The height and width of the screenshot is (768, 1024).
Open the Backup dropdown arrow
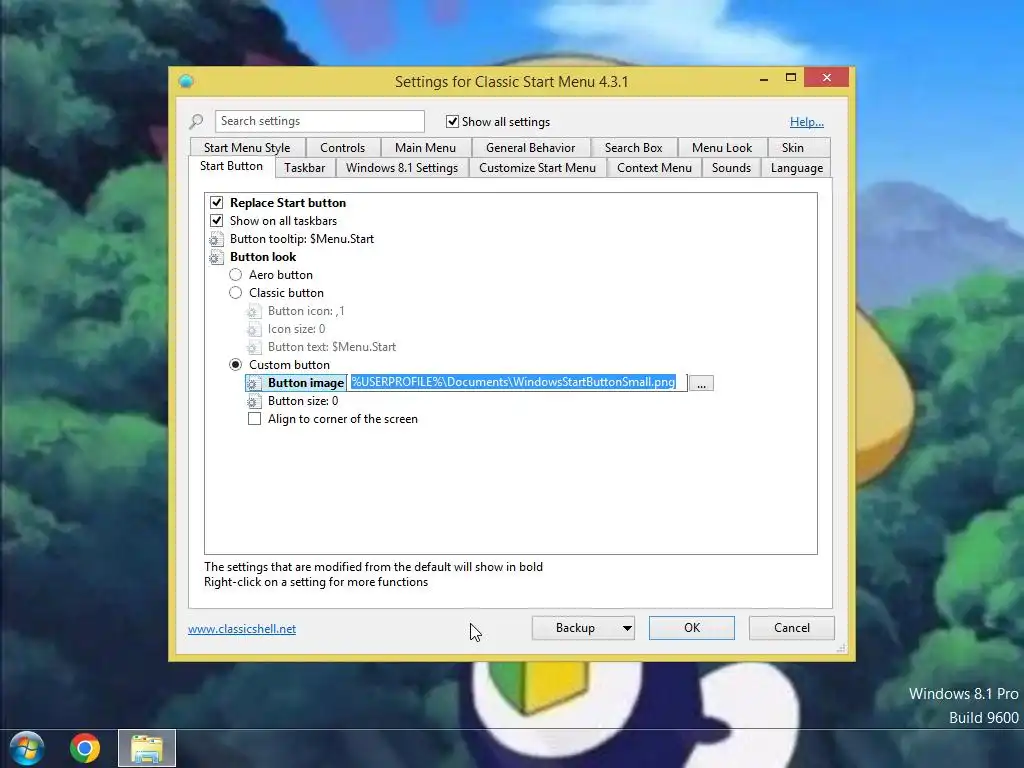point(626,628)
